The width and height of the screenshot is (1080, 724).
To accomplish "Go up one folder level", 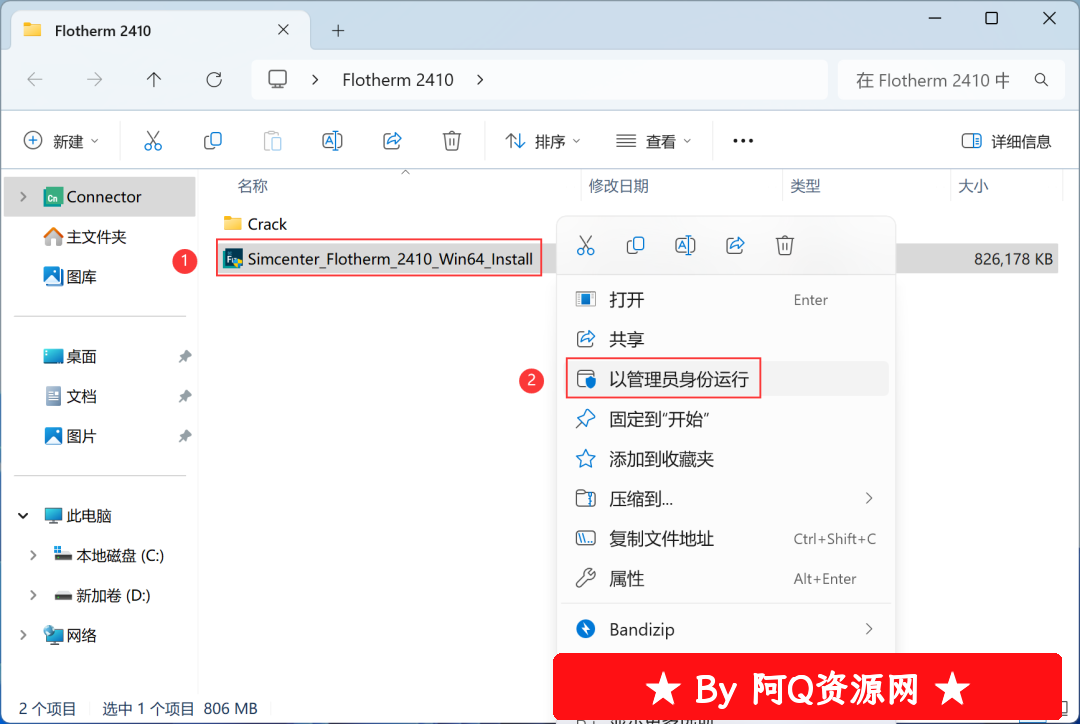I will pos(154,80).
